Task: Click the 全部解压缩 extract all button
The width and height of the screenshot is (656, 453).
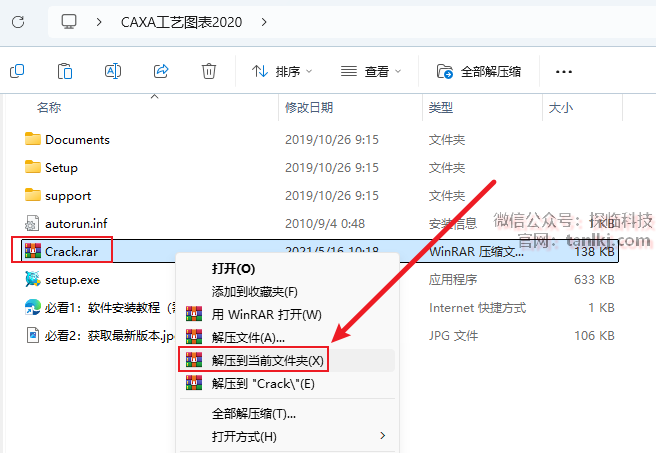Action: point(479,72)
